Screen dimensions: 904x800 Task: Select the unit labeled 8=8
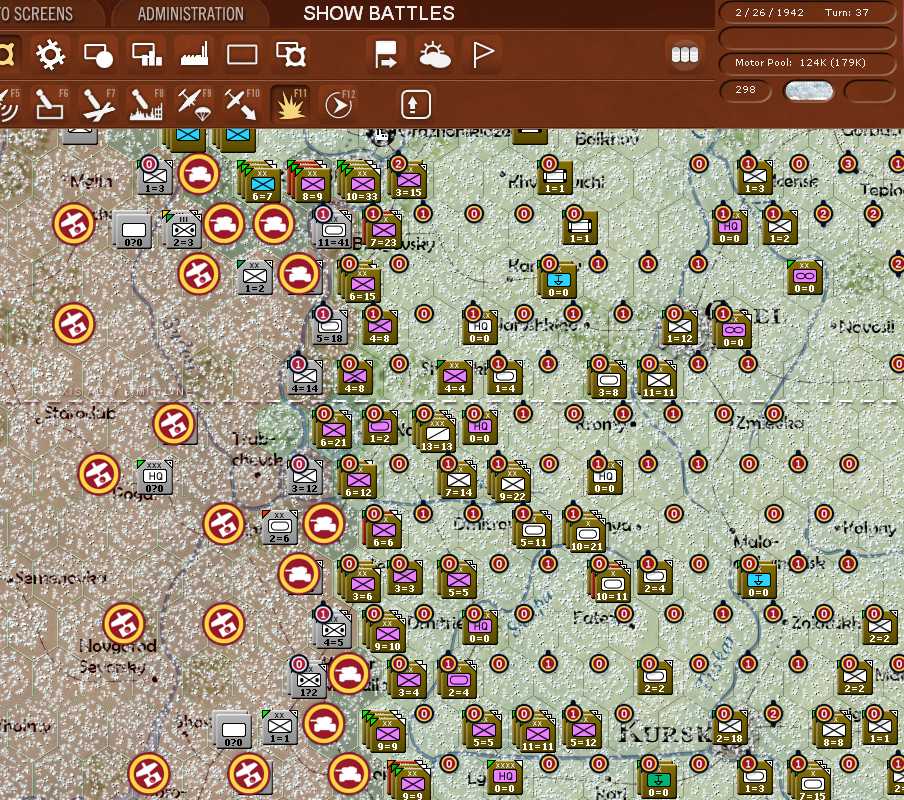833,732
